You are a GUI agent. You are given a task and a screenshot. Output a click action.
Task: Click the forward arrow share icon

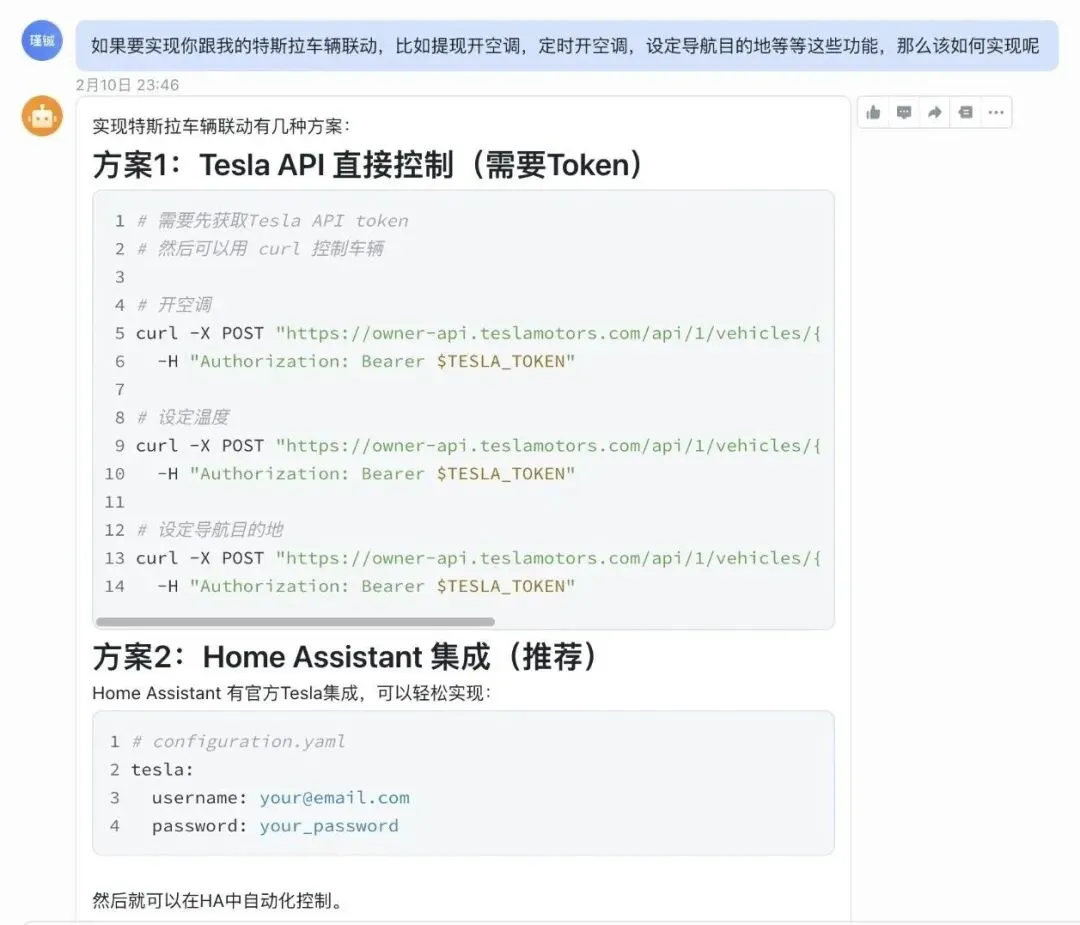pyautogui.click(x=934, y=113)
